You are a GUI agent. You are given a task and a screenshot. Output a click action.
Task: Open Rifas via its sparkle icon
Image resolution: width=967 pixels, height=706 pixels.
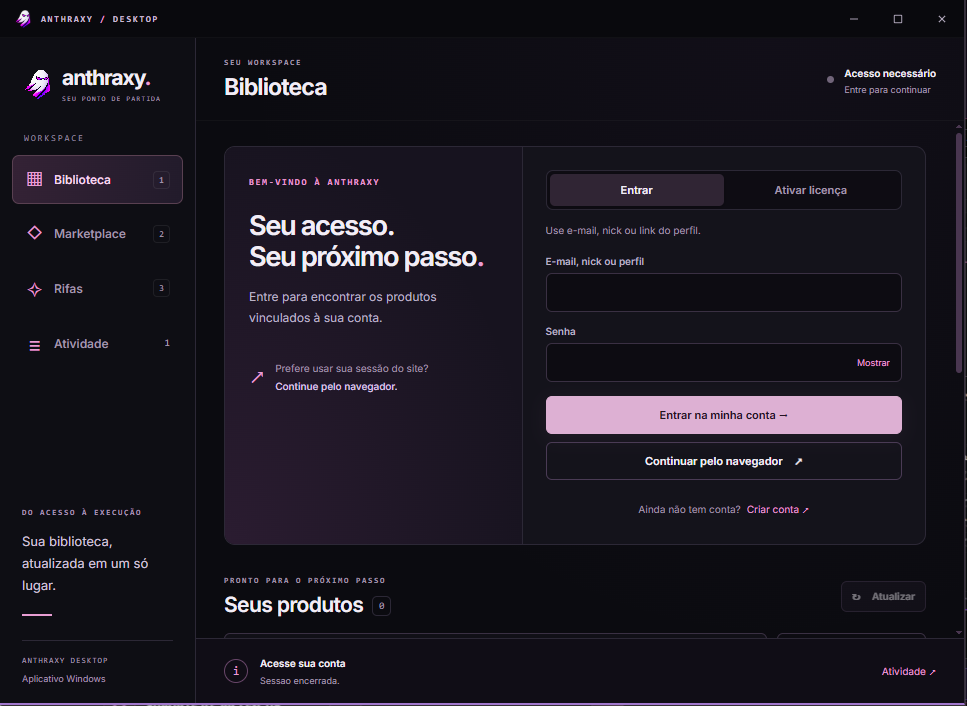point(35,289)
